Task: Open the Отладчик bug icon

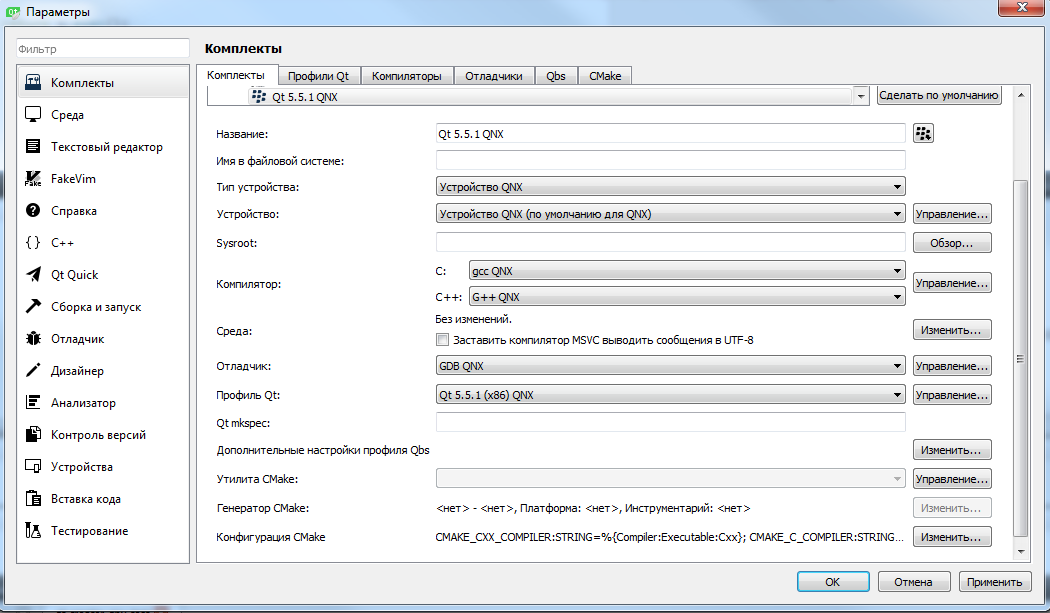Action: coord(33,338)
